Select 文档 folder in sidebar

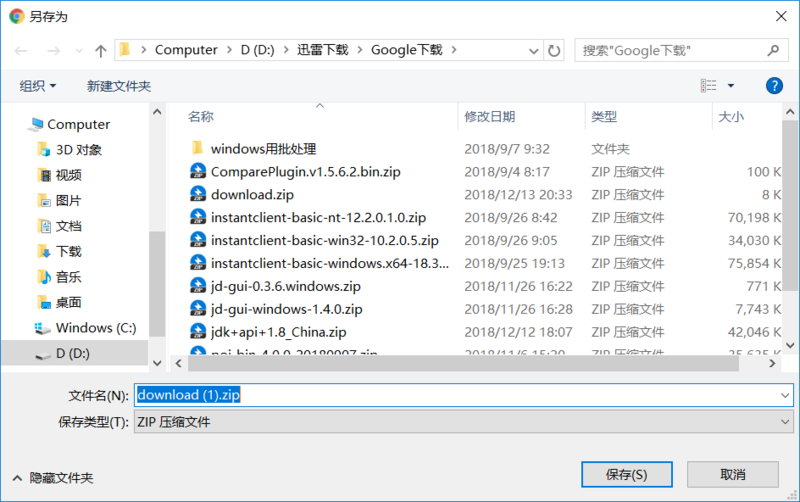click(68, 226)
